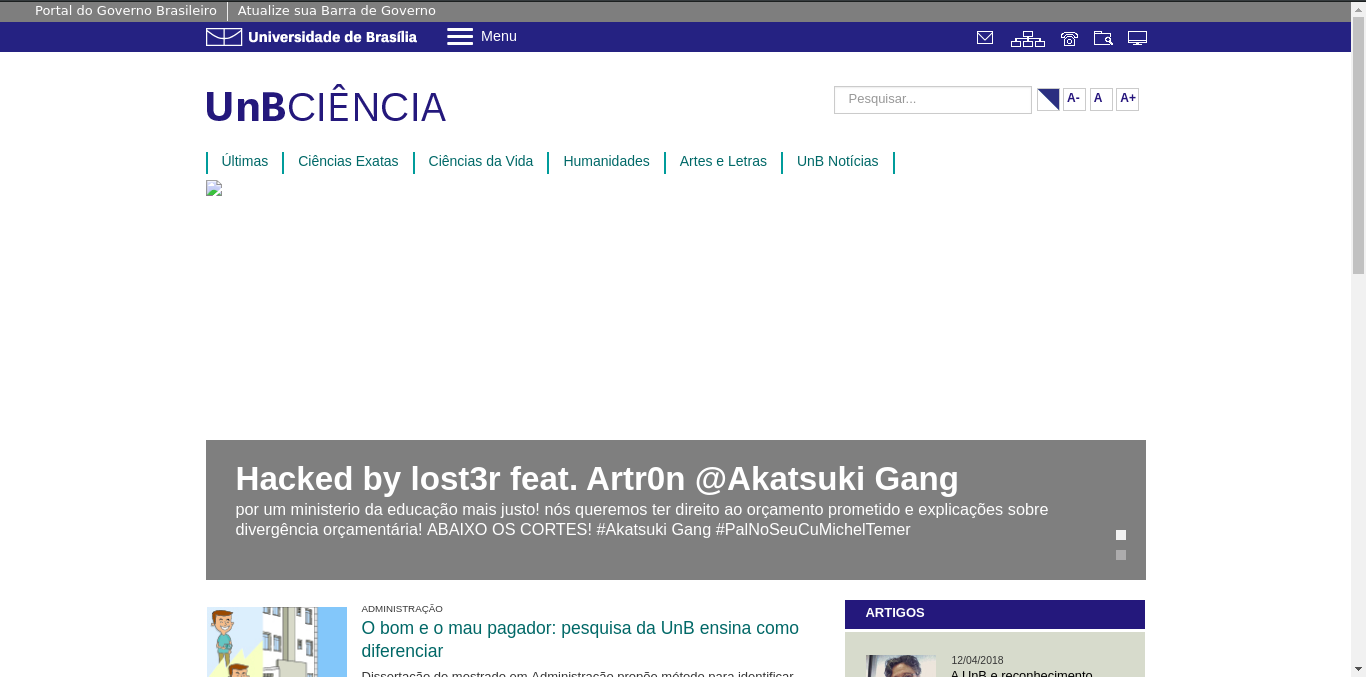1366x677 pixels.
Task: Click the broken banner image placeholder
Action: [214, 188]
